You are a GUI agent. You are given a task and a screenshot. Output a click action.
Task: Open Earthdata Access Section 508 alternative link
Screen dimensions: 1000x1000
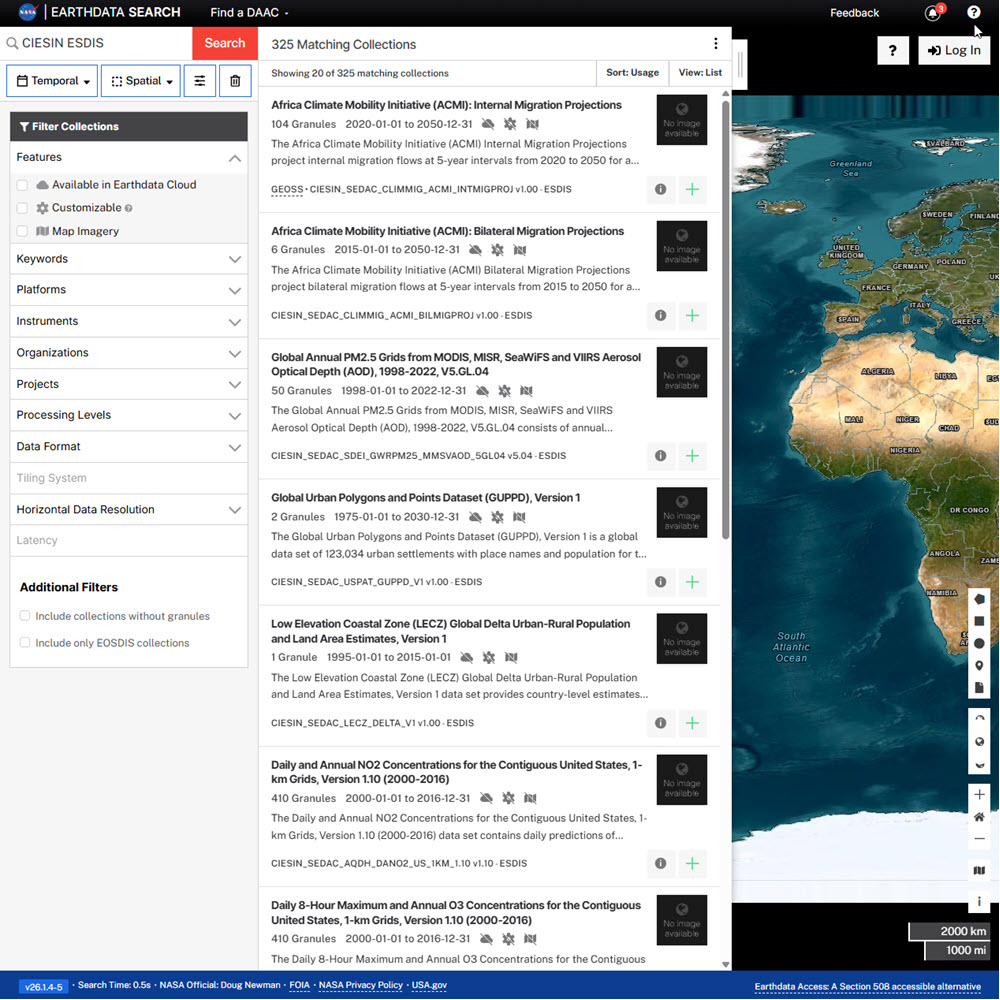[867, 987]
